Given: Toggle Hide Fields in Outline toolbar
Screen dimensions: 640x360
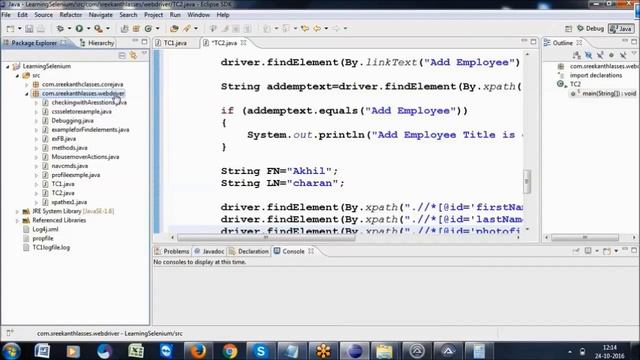Looking at the screenshot, I should (x=588, y=55).
